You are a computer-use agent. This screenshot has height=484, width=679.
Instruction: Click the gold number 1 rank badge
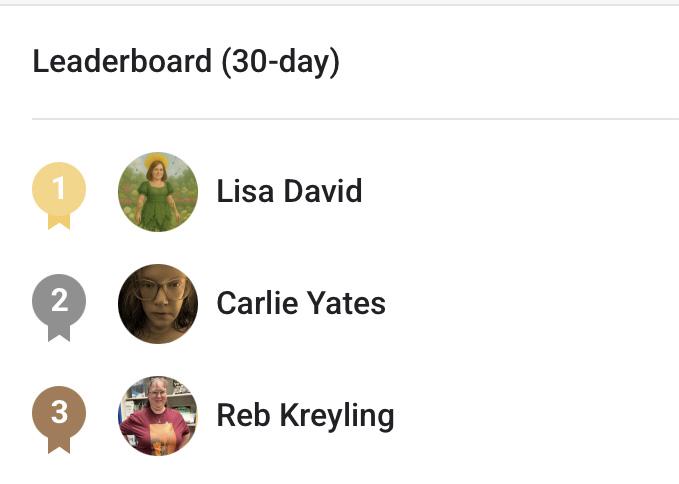point(59,190)
